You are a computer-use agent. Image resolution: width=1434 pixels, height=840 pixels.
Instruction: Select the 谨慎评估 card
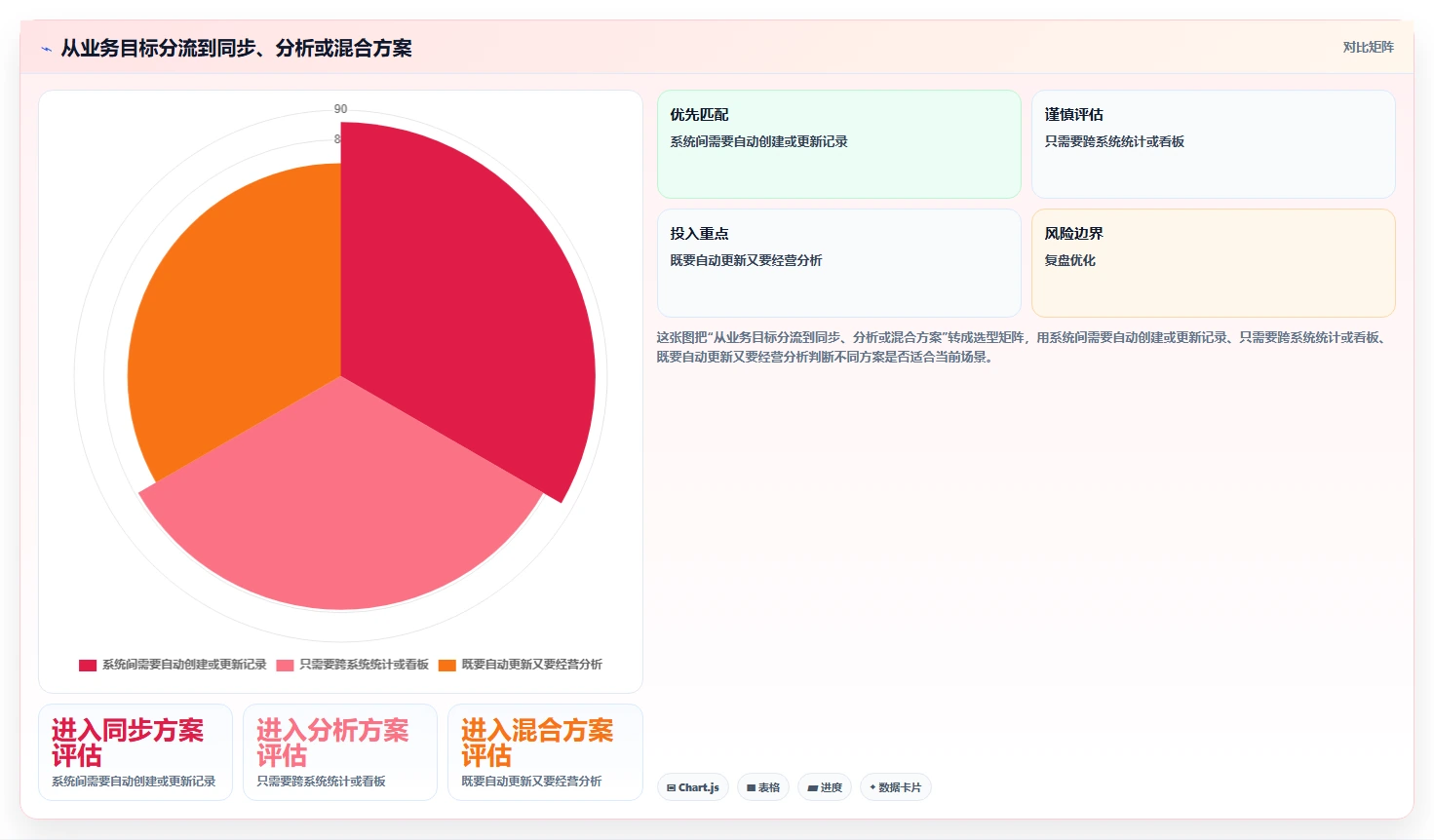(x=1213, y=144)
